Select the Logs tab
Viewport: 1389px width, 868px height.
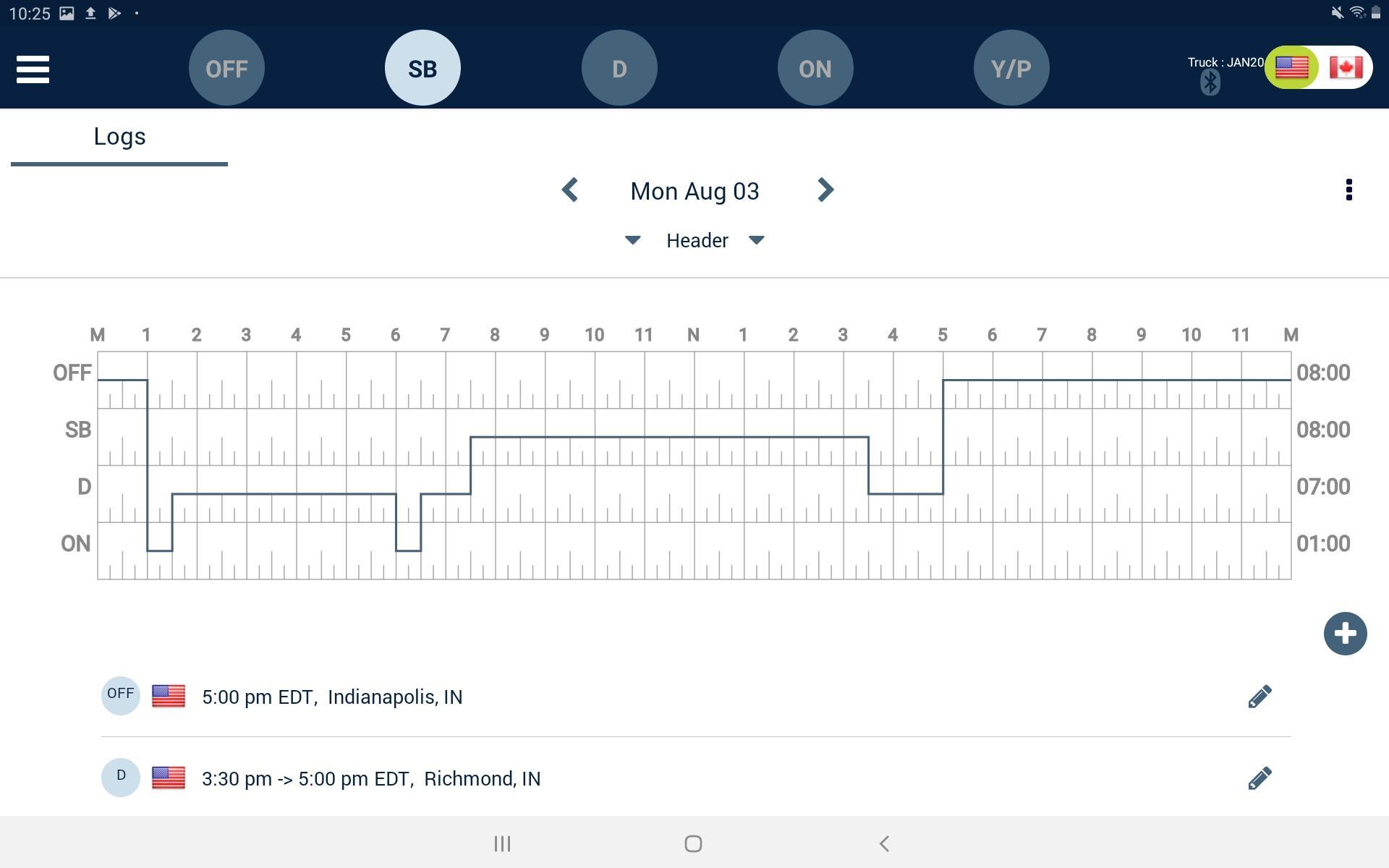pyautogui.click(x=119, y=137)
